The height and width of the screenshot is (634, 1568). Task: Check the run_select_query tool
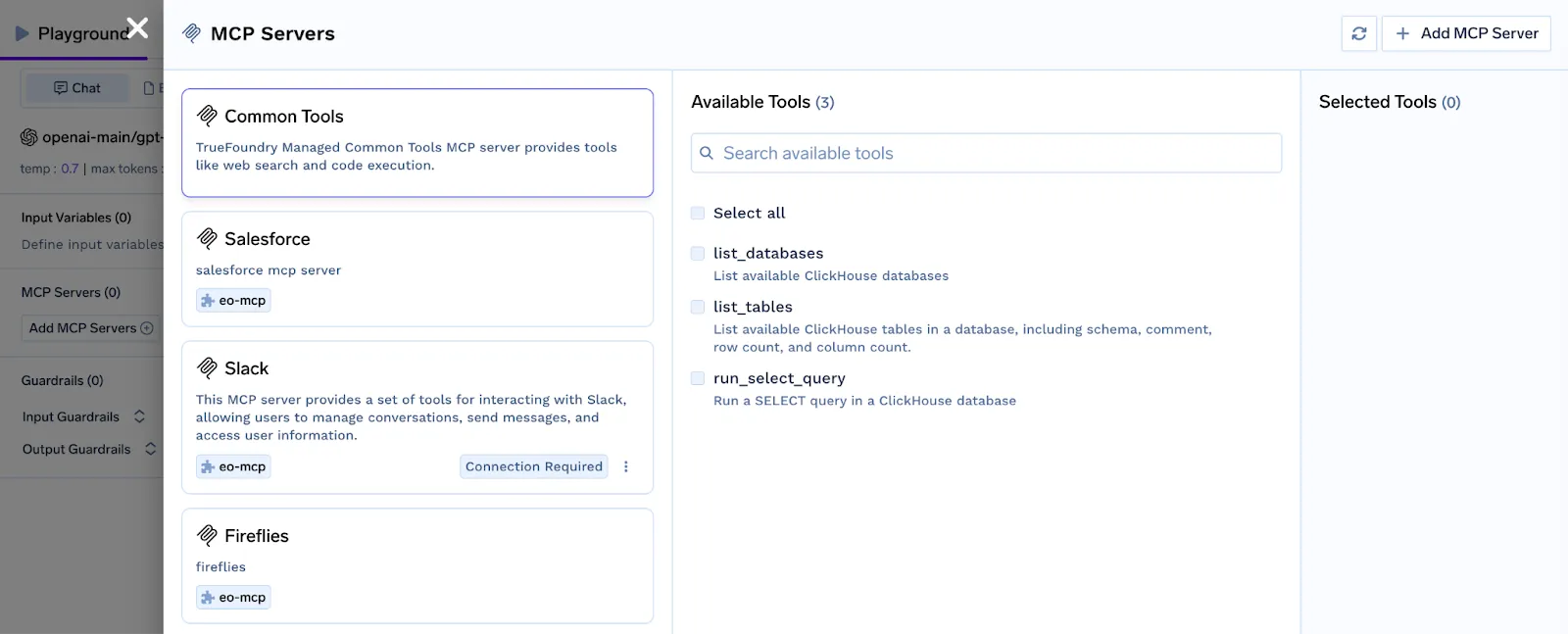[x=698, y=378]
